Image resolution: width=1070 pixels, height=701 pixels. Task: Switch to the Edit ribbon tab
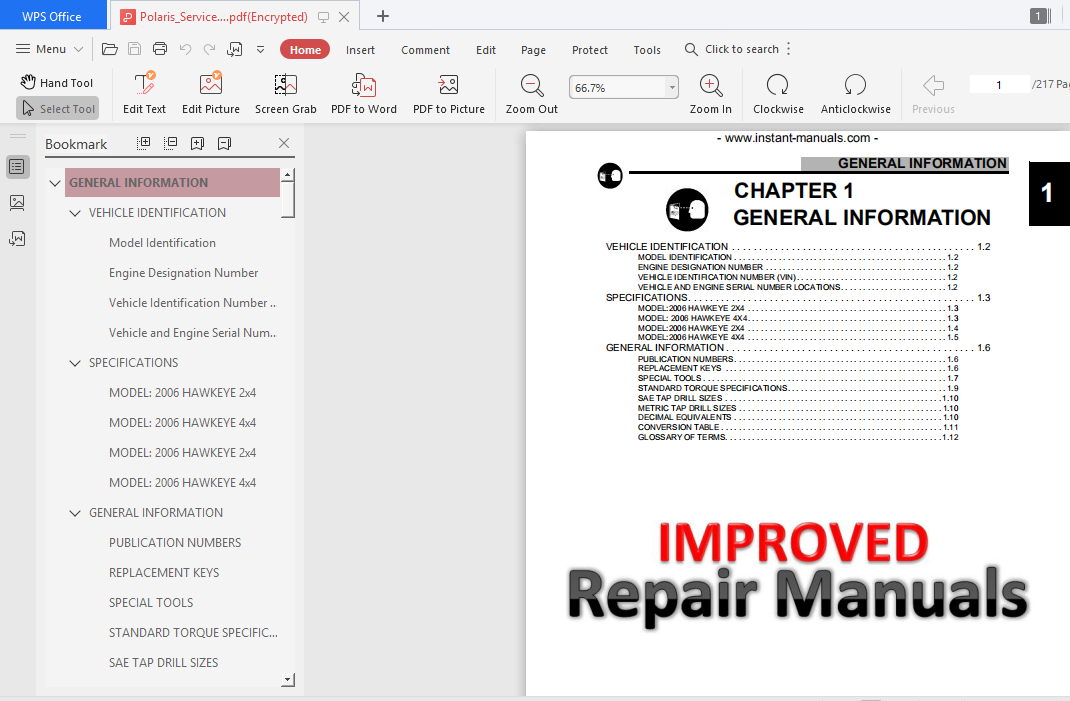tap(486, 50)
